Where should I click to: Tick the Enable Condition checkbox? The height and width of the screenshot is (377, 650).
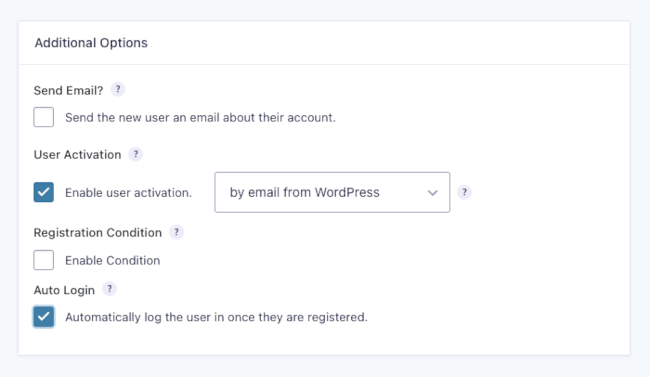(x=44, y=260)
